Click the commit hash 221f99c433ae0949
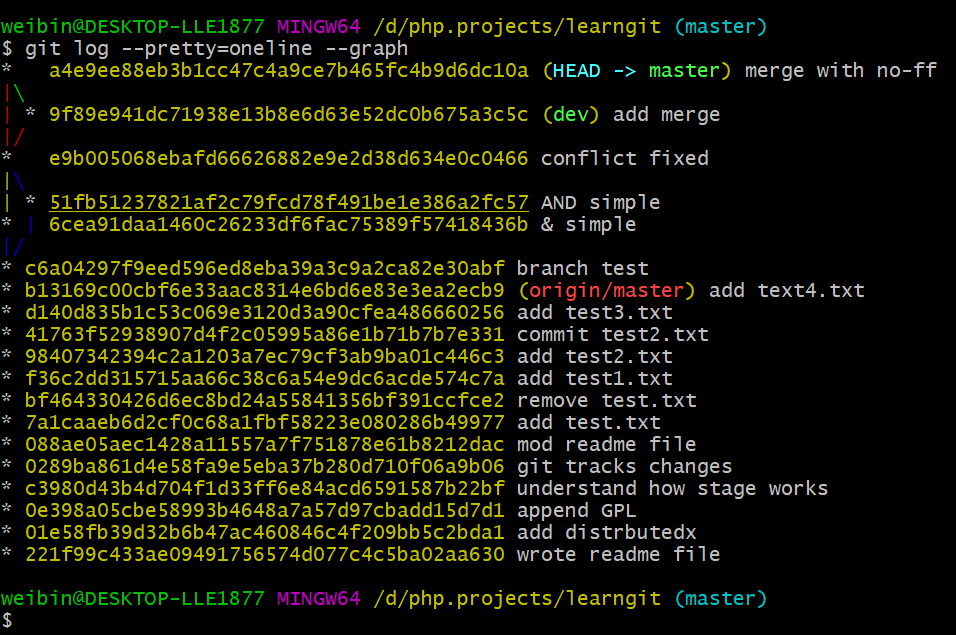This screenshot has width=956, height=635. coord(265,555)
